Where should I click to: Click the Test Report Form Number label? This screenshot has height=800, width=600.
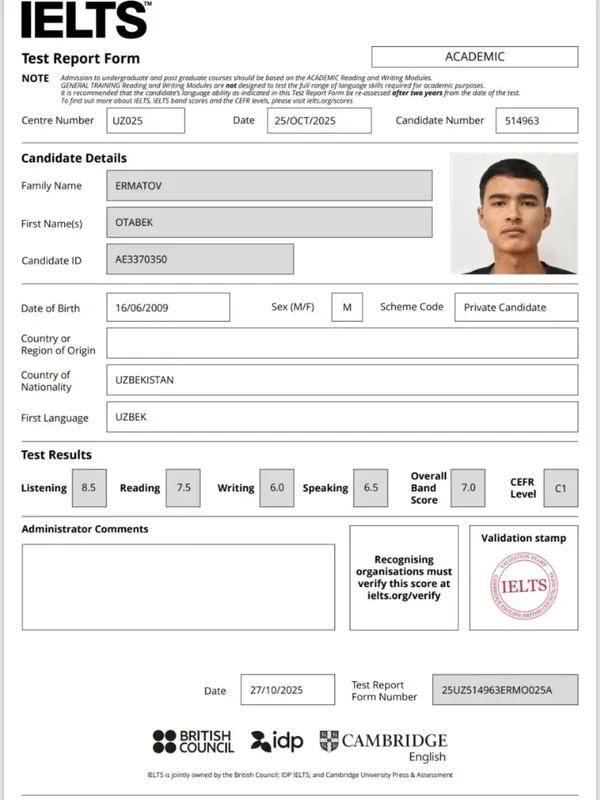pyautogui.click(x=384, y=691)
